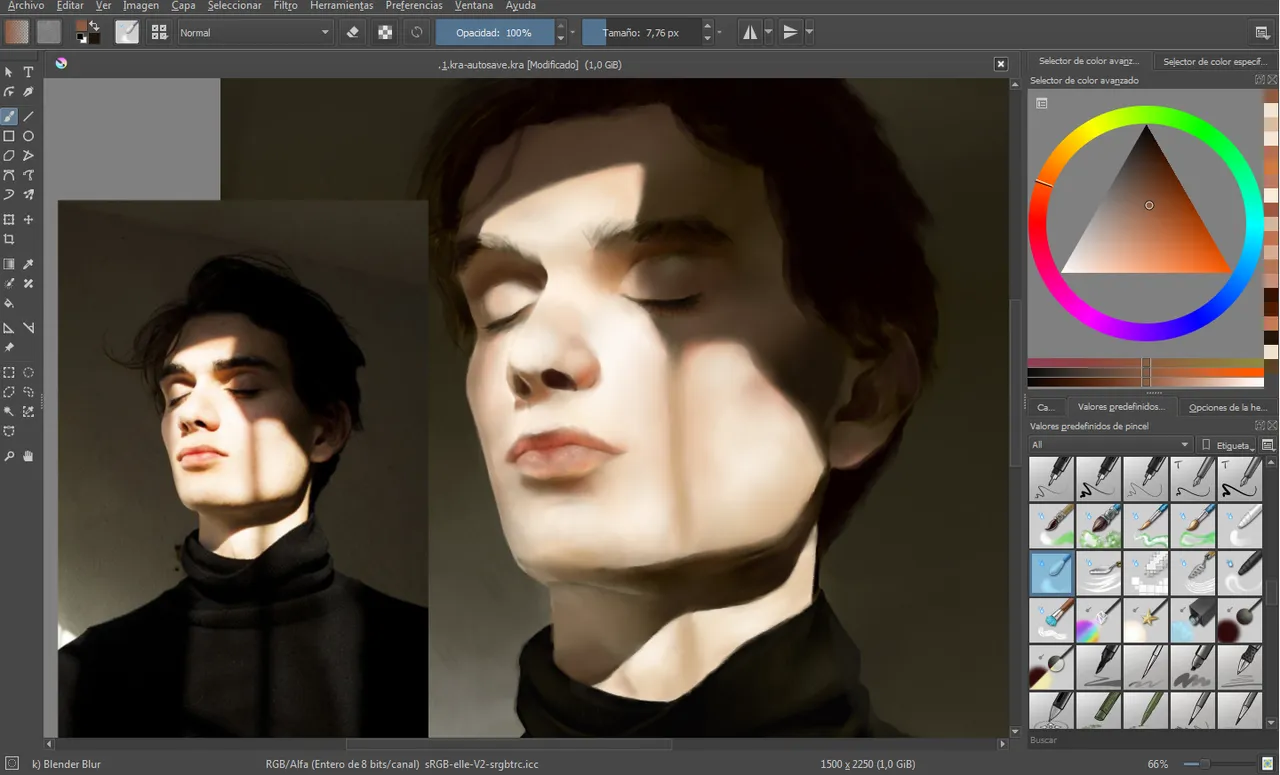Select the Assistant ruler tool
Viewport: 1280px width, 775px height.
click(9, 328)
